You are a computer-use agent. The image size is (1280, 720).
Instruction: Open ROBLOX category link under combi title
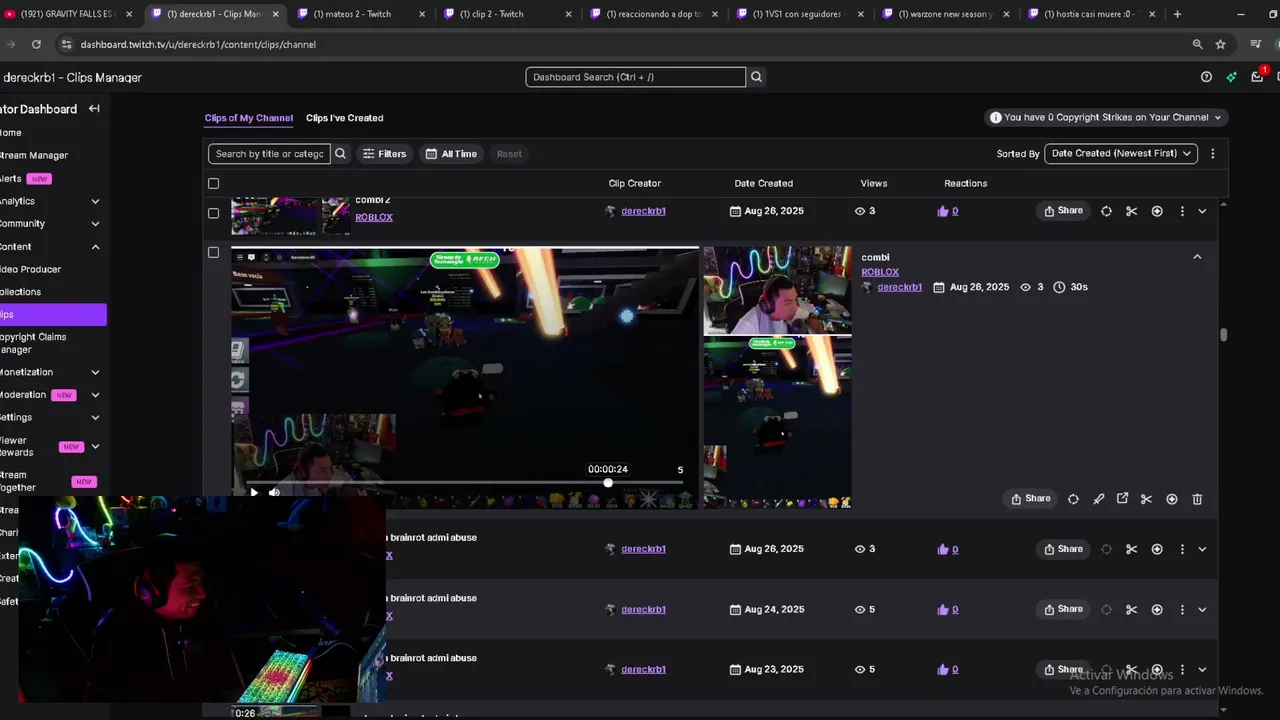point(880,272)
